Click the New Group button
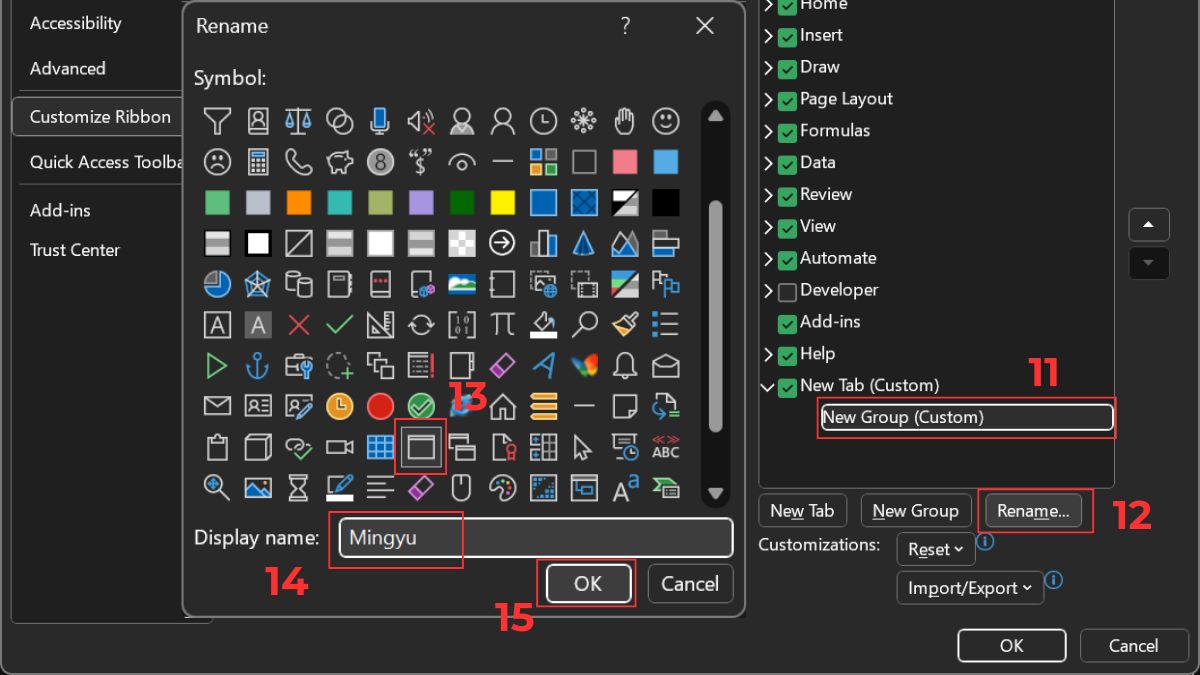This screenshot has height=675, width=1200. coord(916,510)
